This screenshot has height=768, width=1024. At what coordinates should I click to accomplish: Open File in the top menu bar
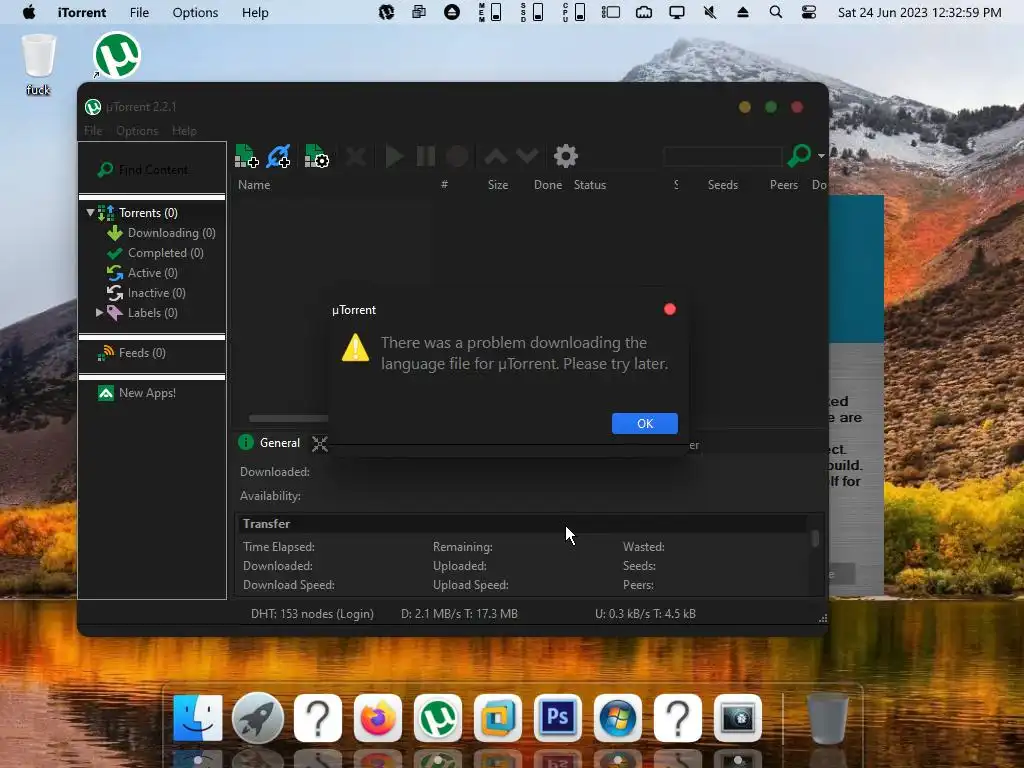pos(139,12)
